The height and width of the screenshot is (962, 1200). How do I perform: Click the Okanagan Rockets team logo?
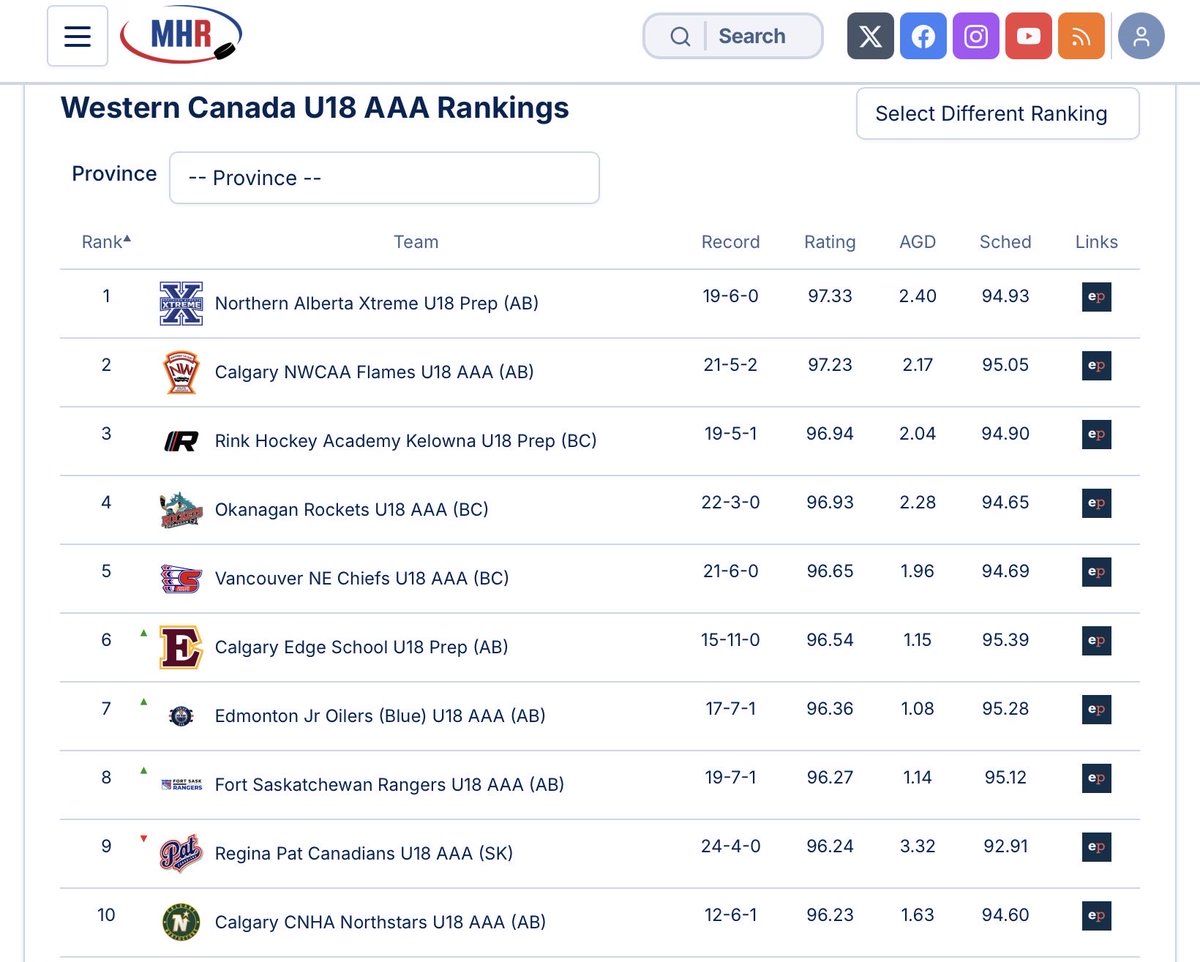click(x=181, y=510)
